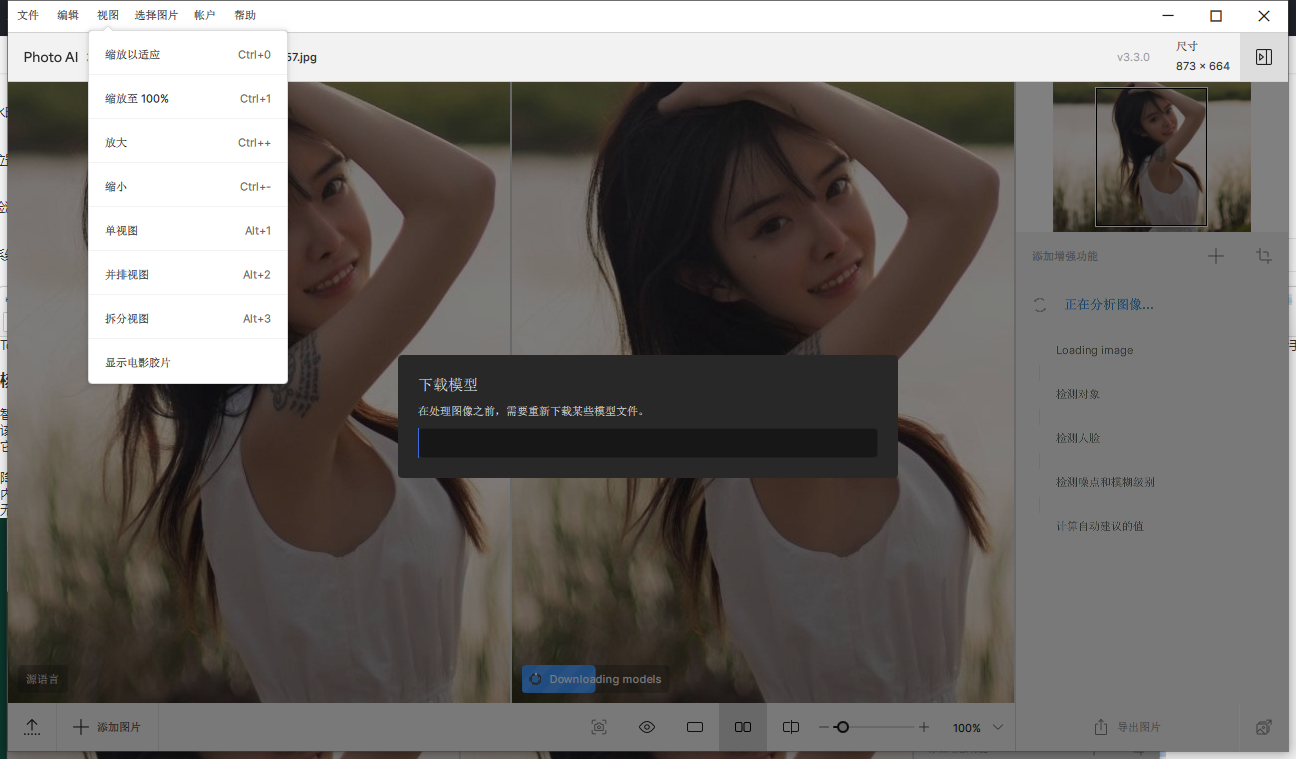Open the 帐户 menu in the menu bar
The width and height of the screenshot is (1296, 759).
pos(204,14)
